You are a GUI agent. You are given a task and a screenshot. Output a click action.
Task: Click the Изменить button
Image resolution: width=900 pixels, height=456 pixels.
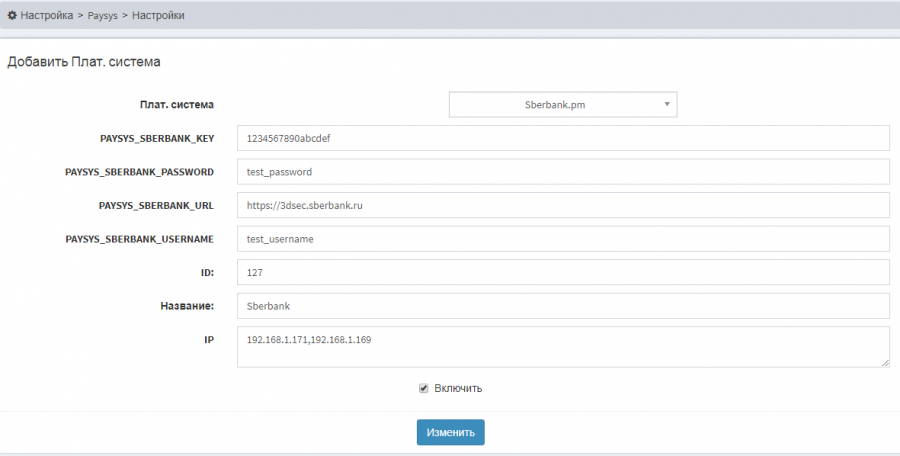[x=451, y=432]
